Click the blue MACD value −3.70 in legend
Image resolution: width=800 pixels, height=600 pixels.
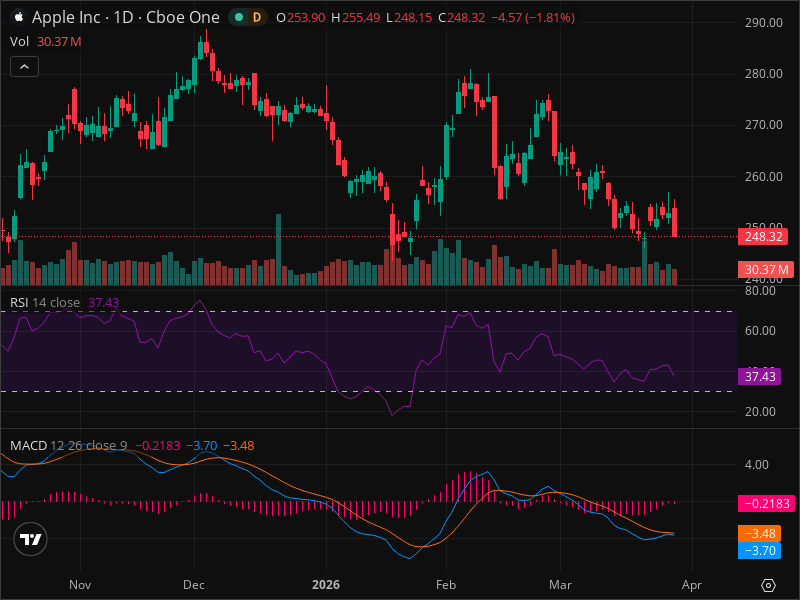pos(202,445)
